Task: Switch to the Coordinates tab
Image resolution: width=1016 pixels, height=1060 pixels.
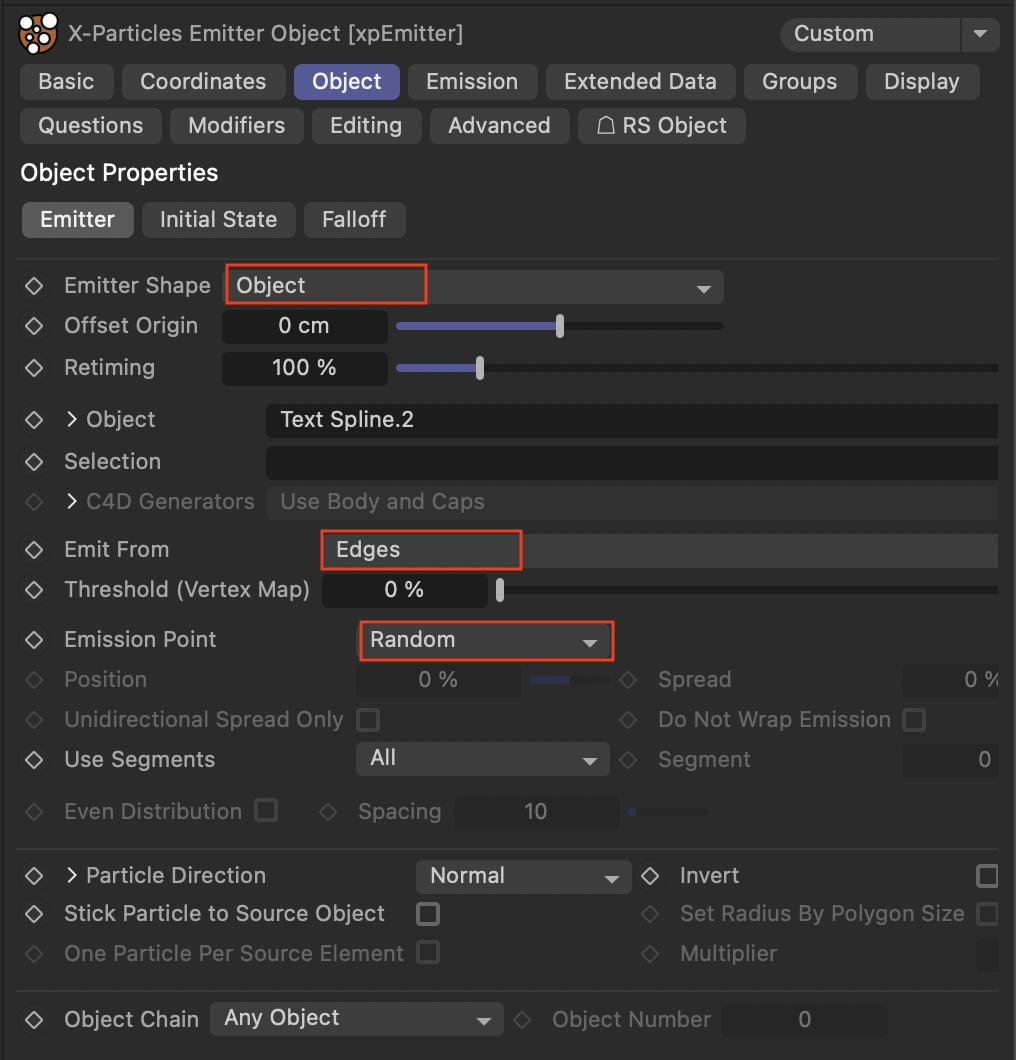Action: 203,82
